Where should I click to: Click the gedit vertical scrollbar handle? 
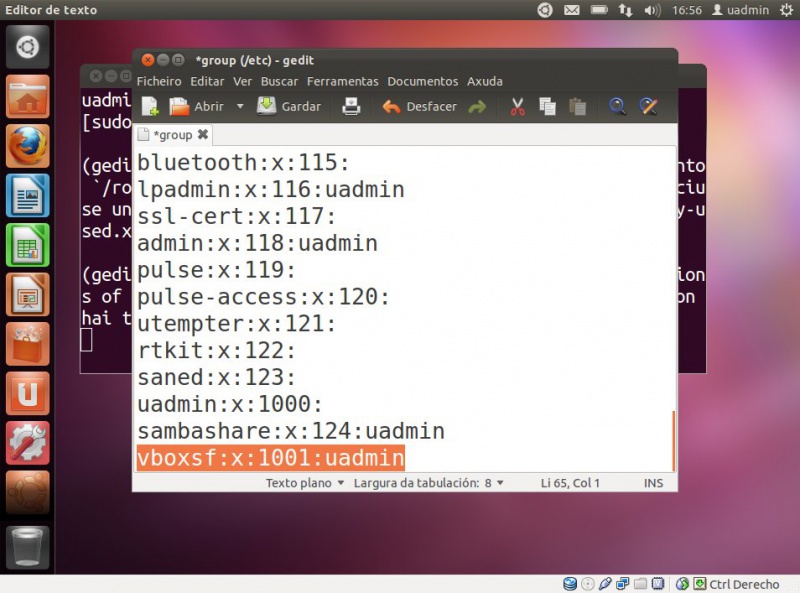click(673, 441)
